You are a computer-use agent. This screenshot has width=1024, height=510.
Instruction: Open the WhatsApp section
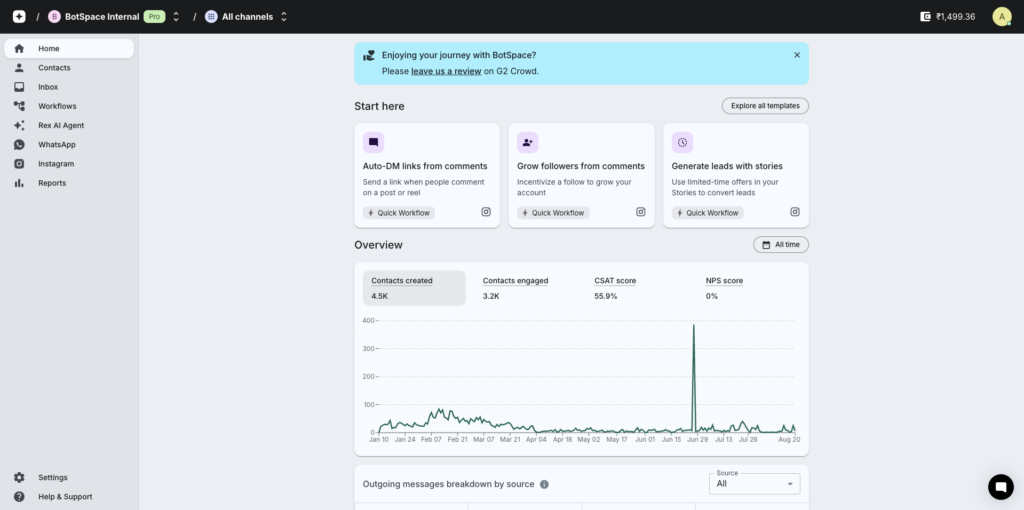pyautogui.click(x=69, y=144)
